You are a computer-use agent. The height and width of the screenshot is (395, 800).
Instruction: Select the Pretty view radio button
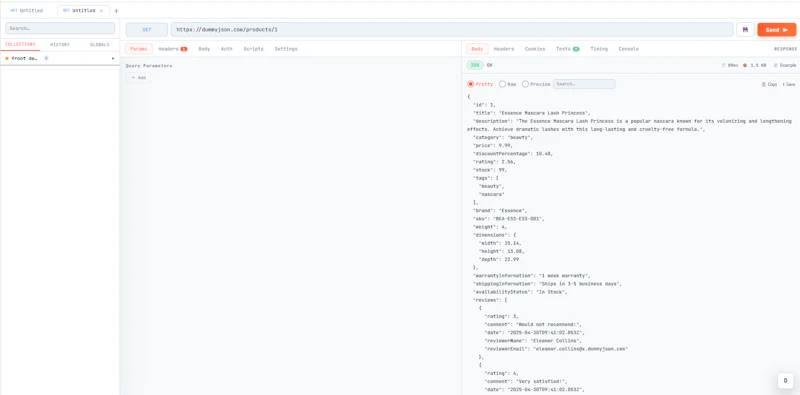470,84
